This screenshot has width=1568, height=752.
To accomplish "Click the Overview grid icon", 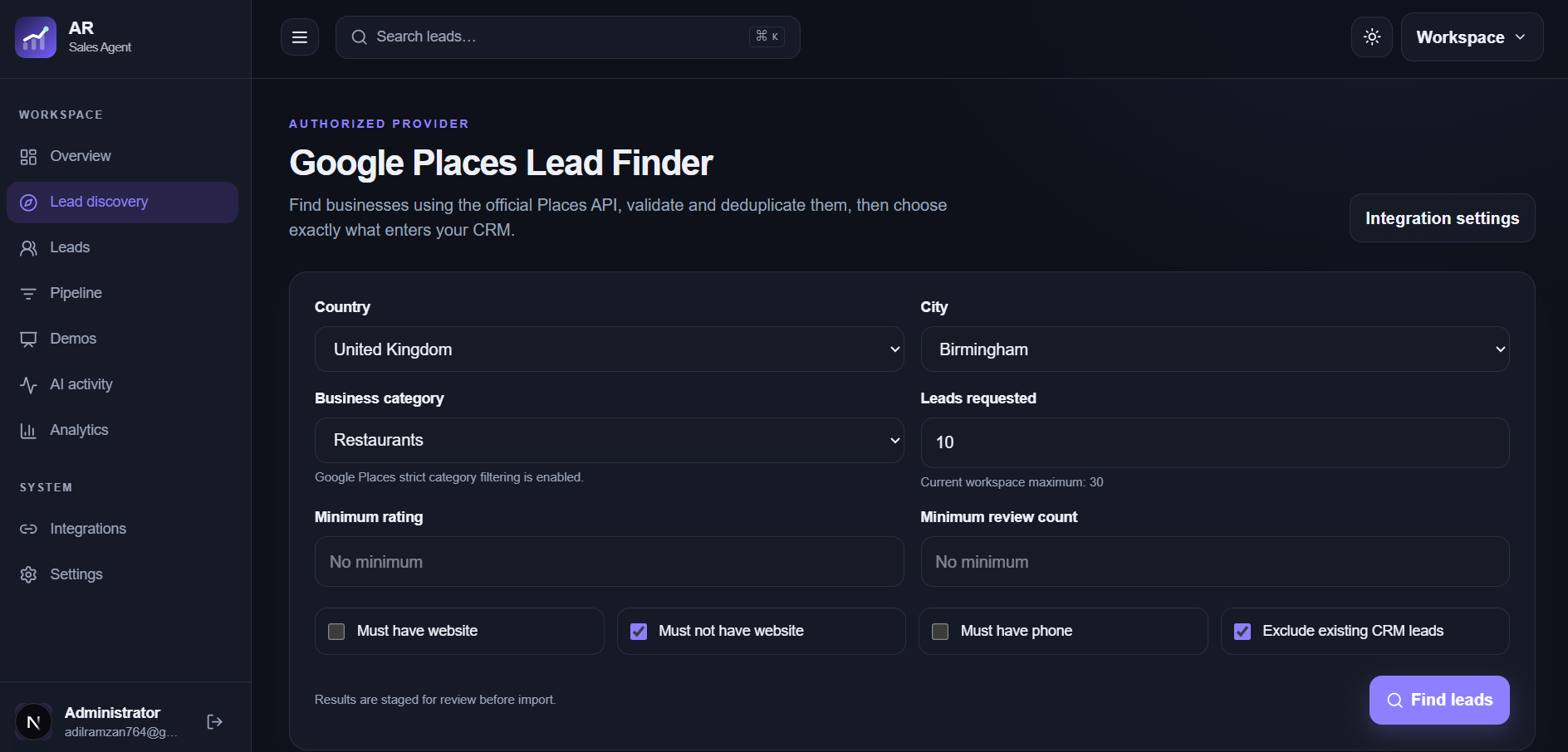I will pyautogui.click(x=28, y=157).
